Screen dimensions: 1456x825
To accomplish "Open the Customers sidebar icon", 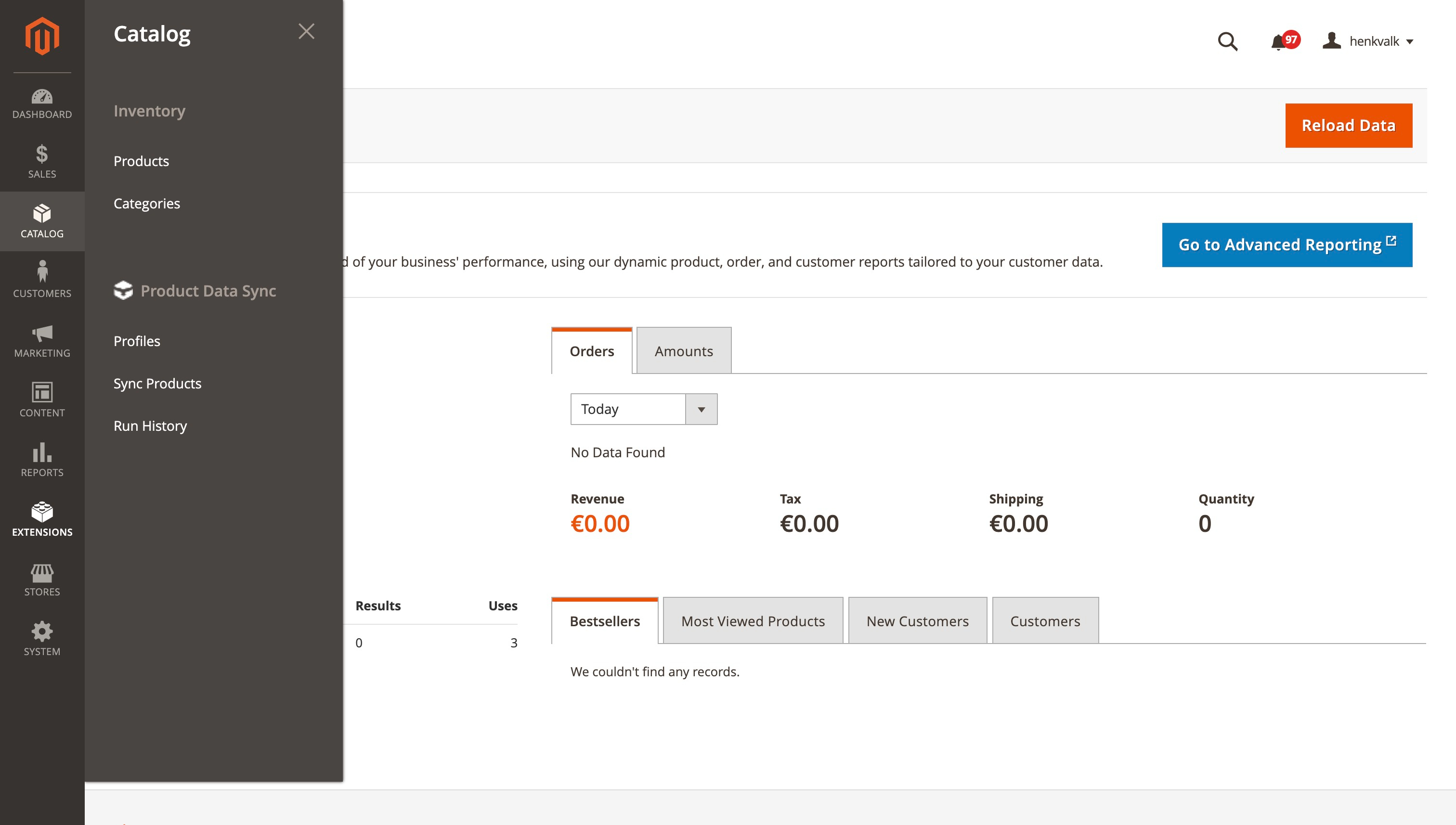I will 42,279.
